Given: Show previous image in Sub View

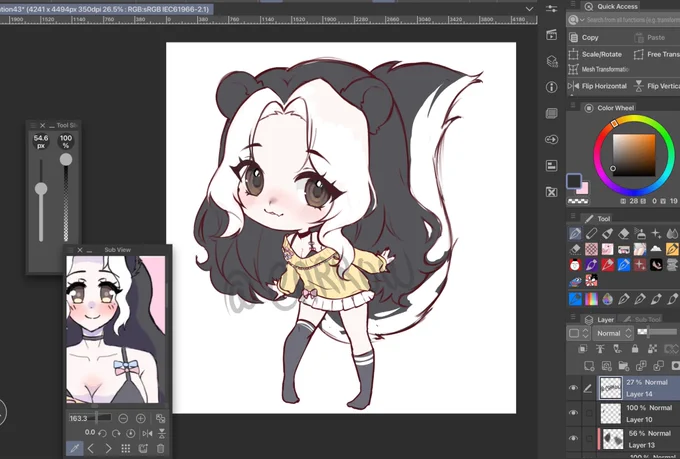Looking at the screenshot, I should pyautogui.click(x=91, y=449).
